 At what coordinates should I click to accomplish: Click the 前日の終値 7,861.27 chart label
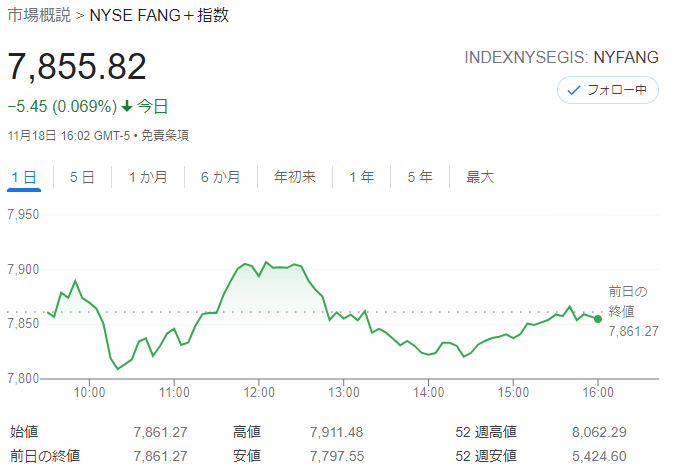633,311
